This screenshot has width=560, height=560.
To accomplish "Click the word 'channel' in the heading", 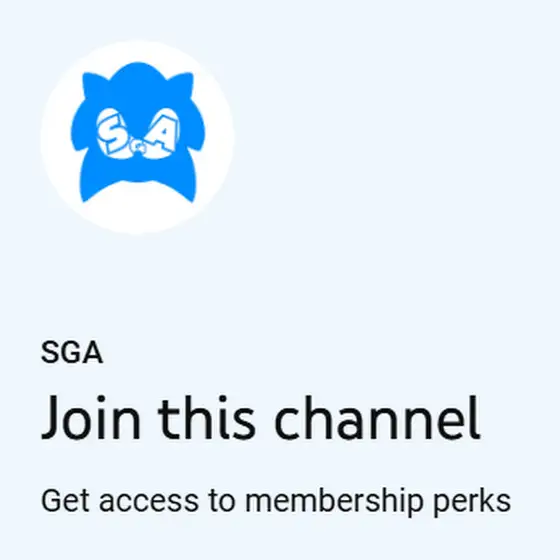I will 377,418.
